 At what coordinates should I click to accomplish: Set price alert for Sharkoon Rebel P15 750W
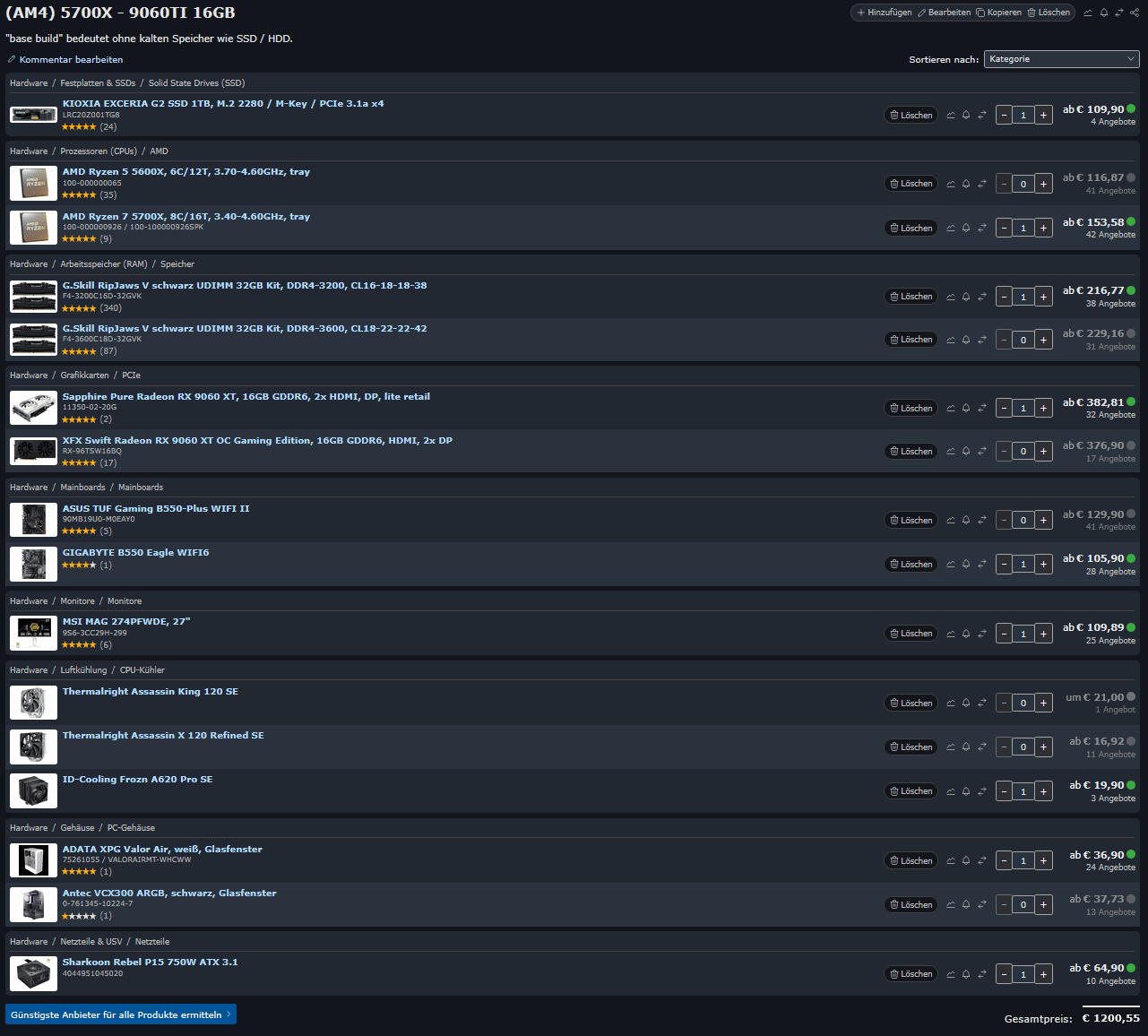click(966, 974)
